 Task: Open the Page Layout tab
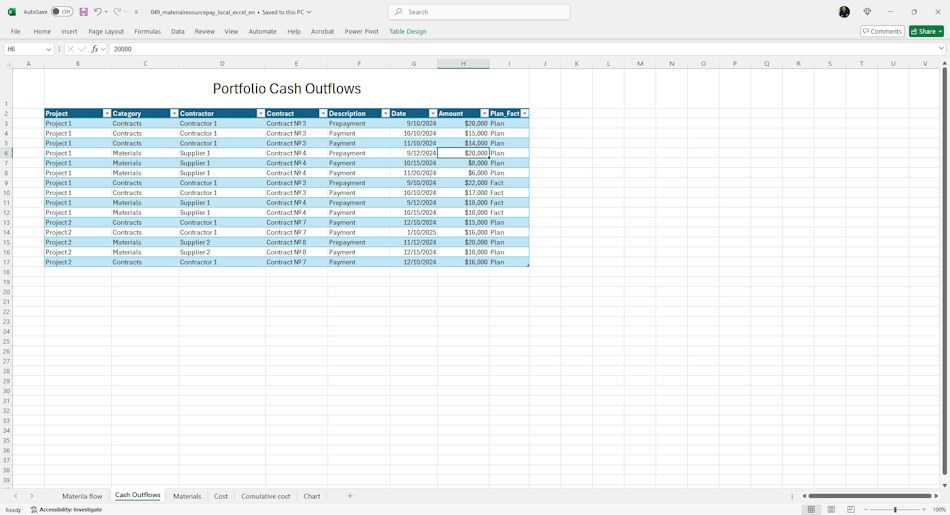[106, 31]
